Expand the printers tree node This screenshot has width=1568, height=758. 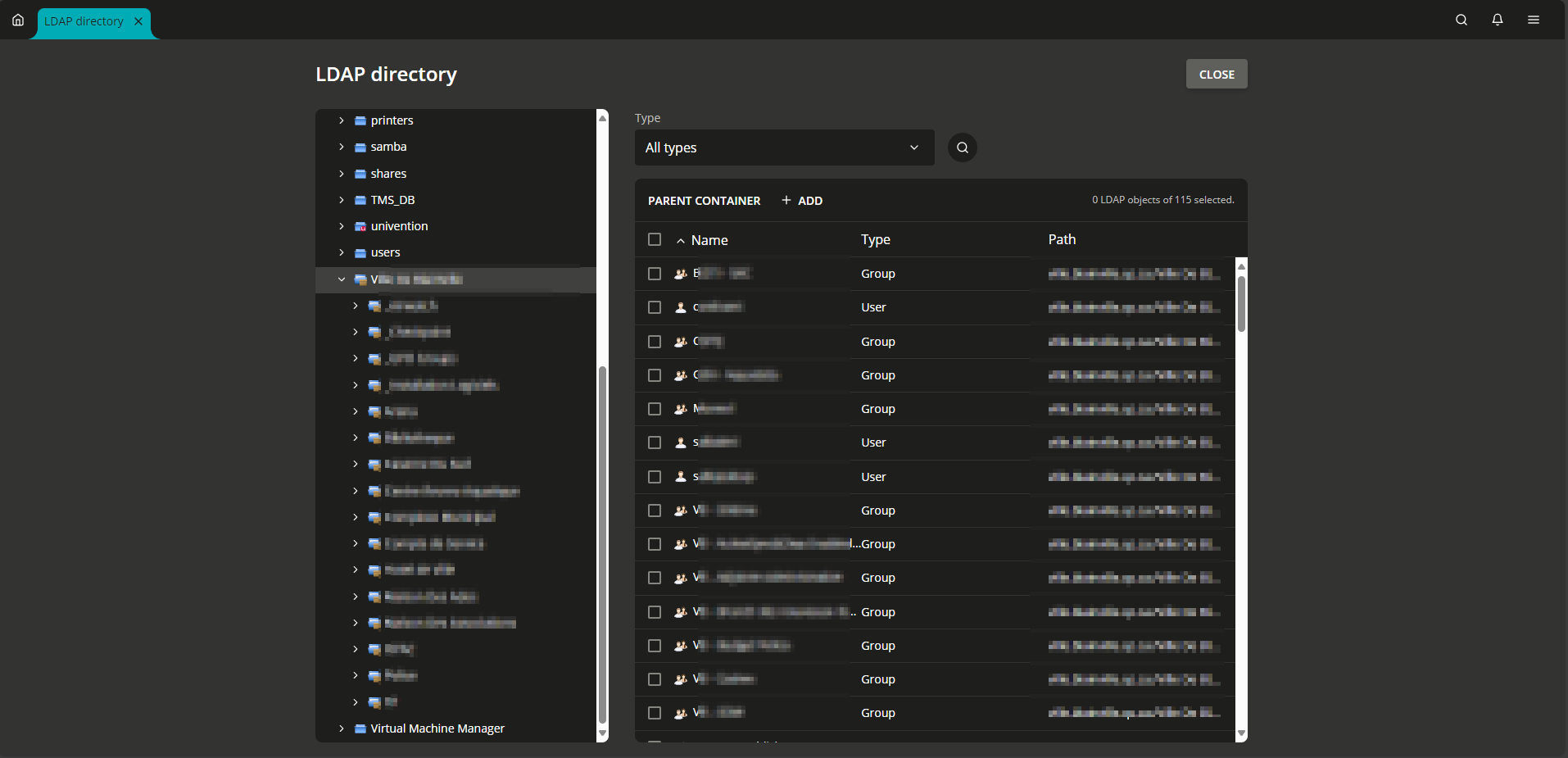342,120
